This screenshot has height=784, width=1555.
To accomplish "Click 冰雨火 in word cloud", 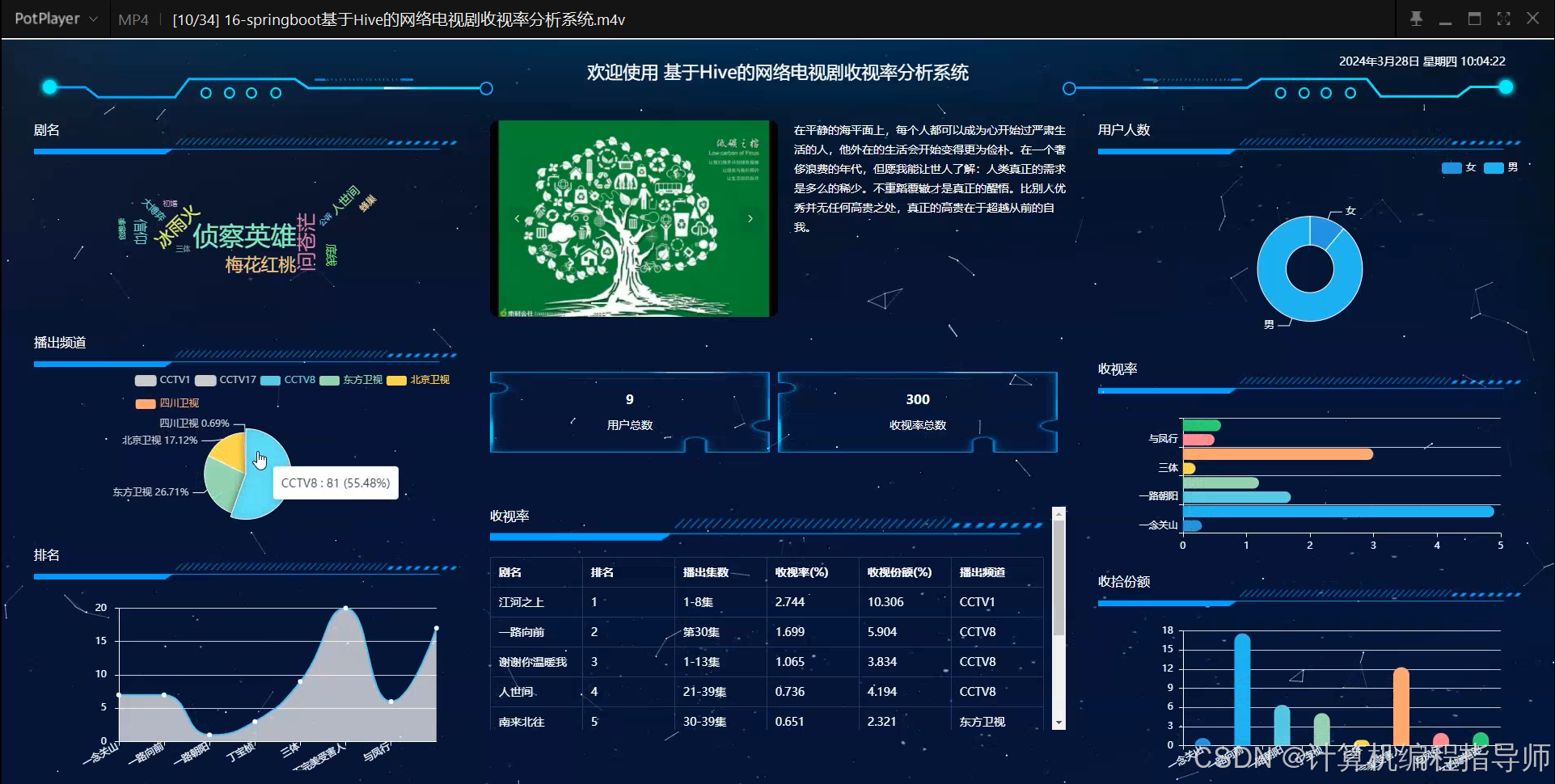I will pyautogui.click(x=177, y=227).
